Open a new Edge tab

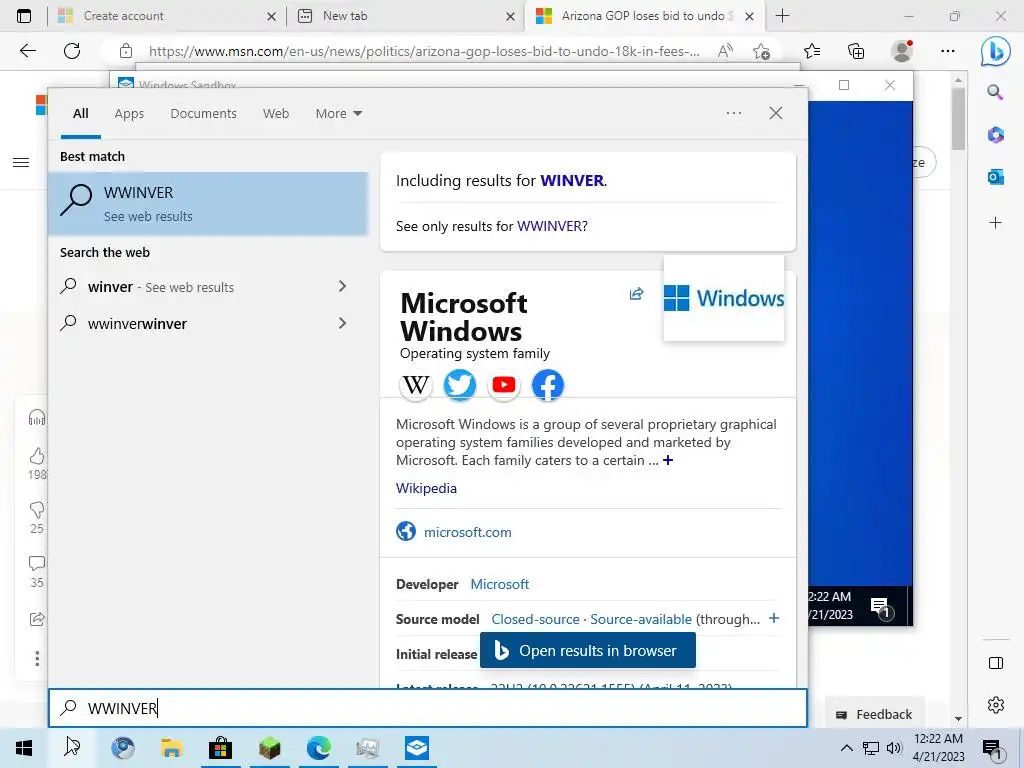pyautogui.click(x=782, y=16)
